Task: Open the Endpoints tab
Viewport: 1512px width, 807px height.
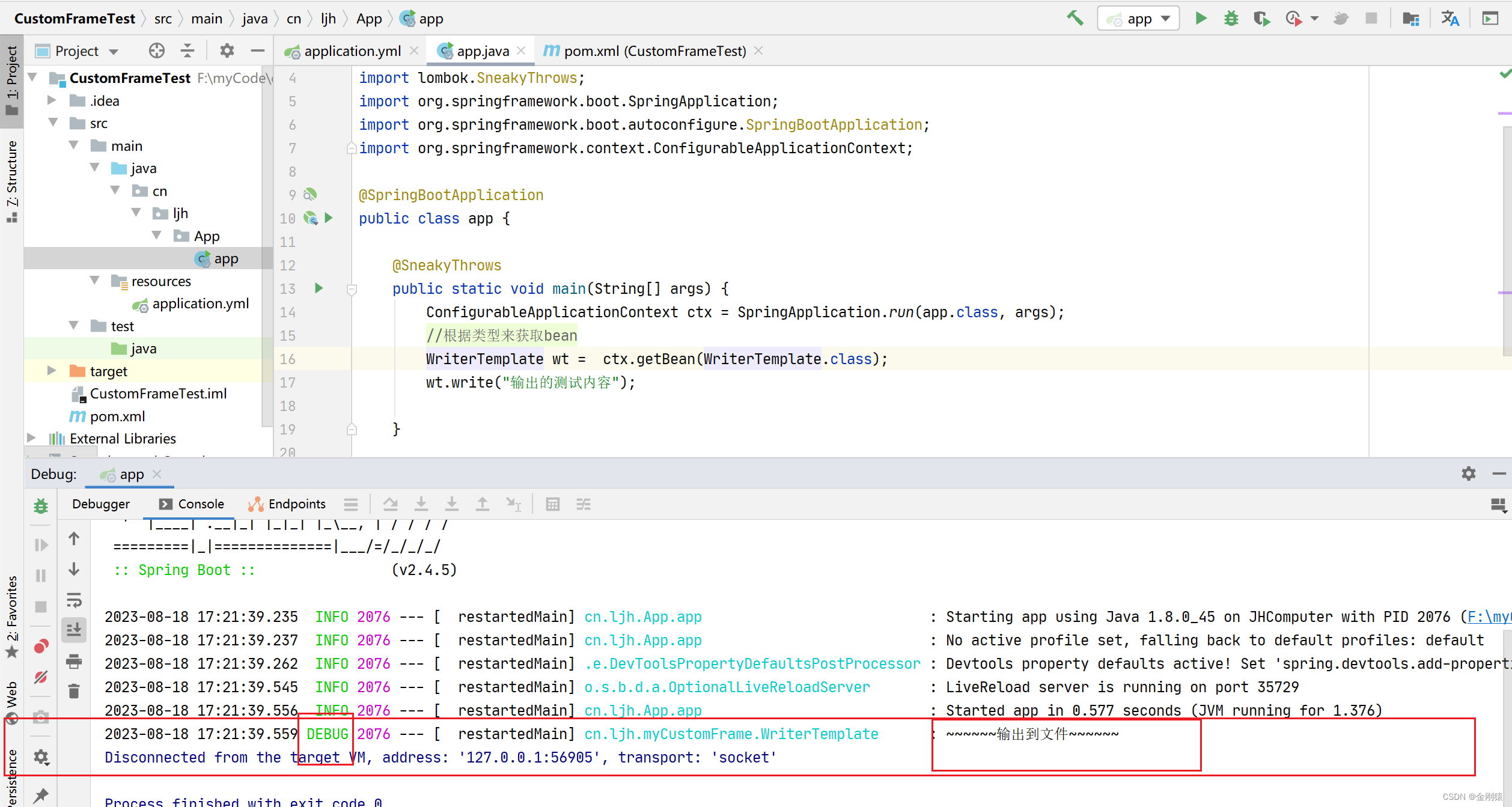Action: click(x=287, y=504)
